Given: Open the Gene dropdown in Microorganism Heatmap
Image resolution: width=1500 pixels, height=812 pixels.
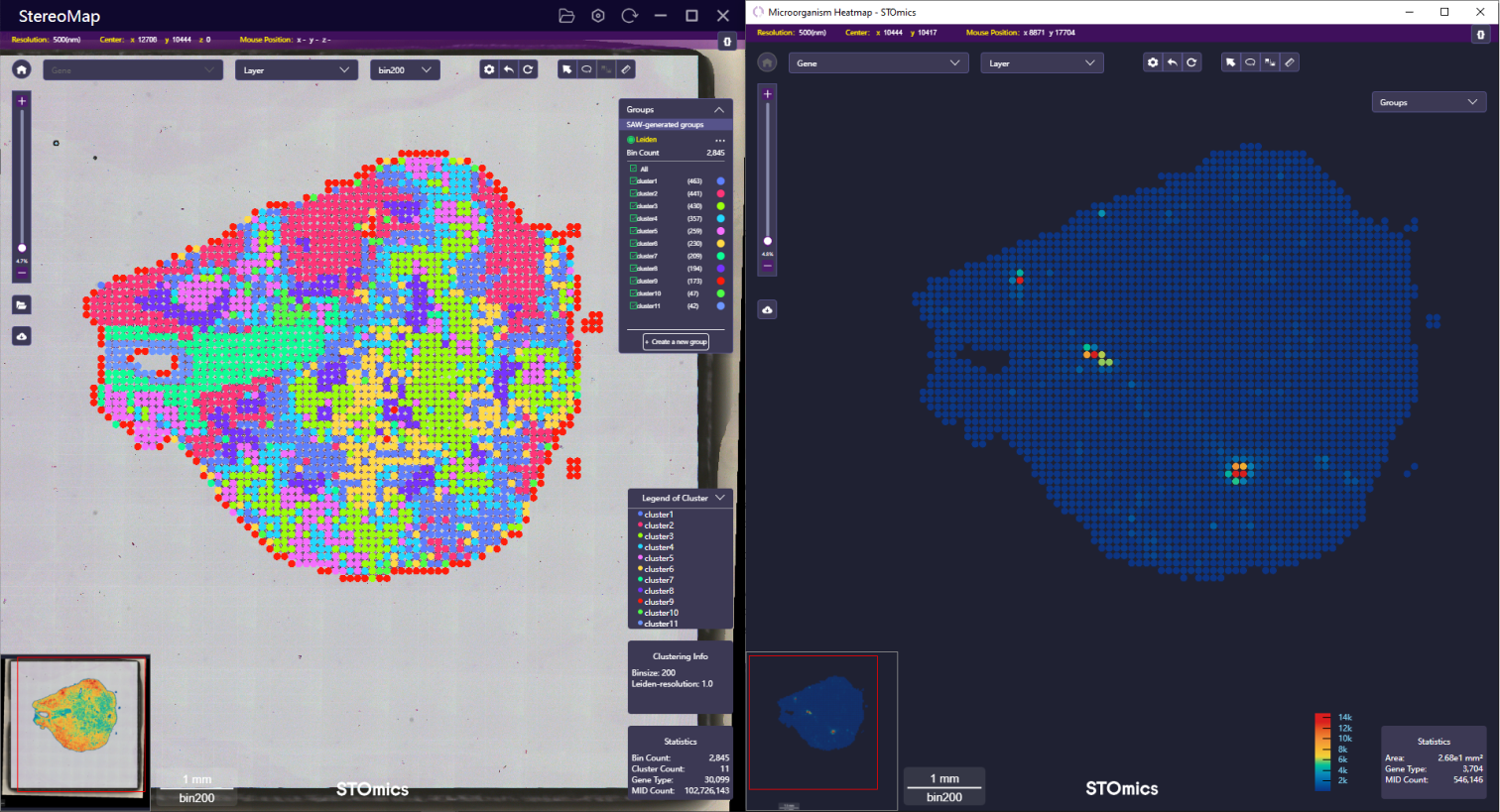Looking at the screenshot, I should [x=877, y=63].
